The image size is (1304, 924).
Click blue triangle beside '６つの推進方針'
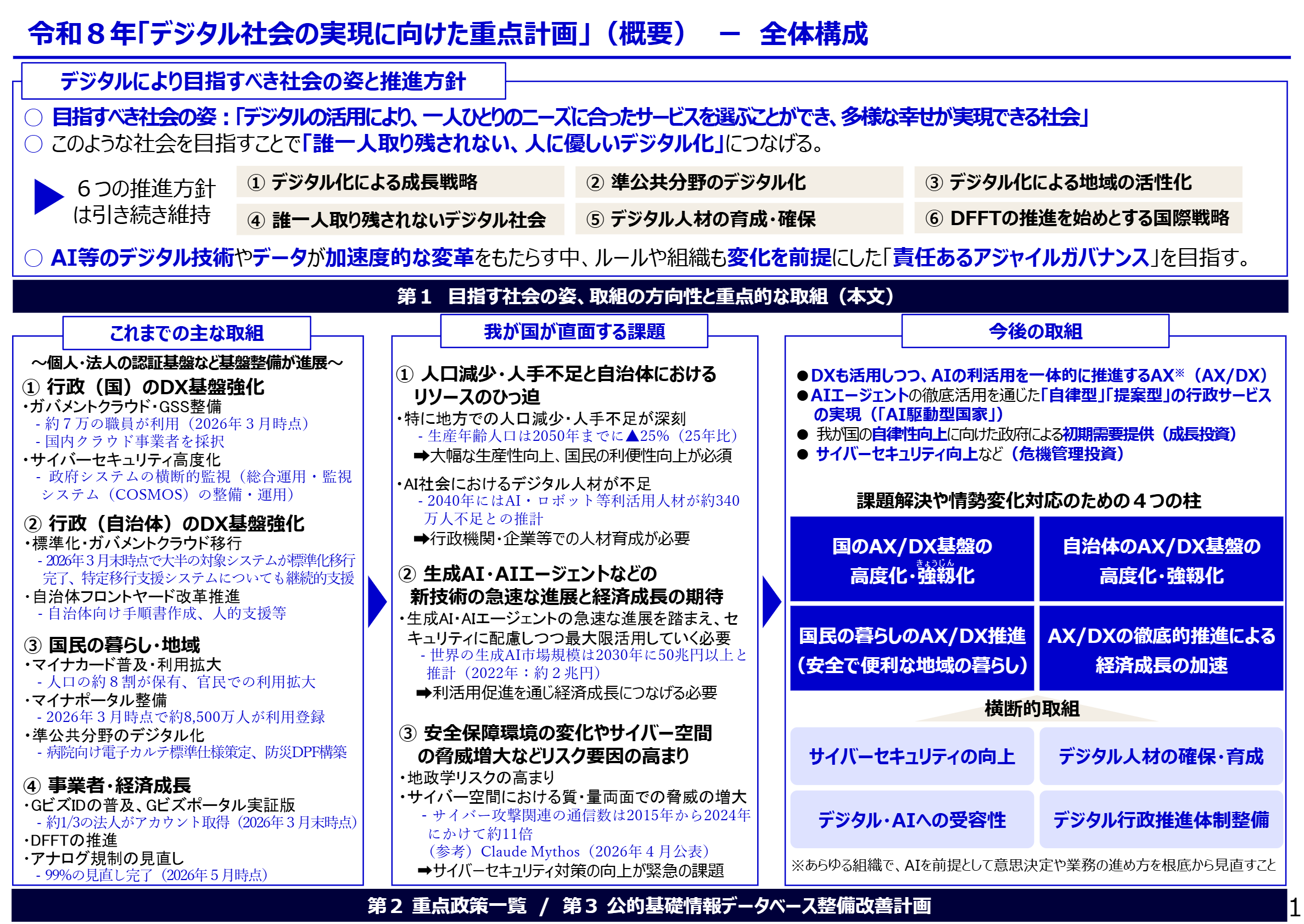pyautogui.click(x=49, y=197)
